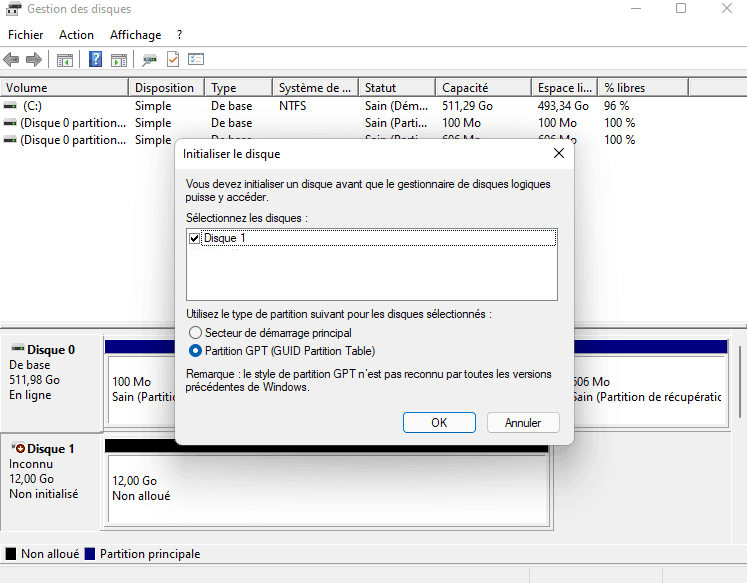Click the Forward arrow toolbar icon
This screenshot has width=747, height=583.
[x=34, y=60]
